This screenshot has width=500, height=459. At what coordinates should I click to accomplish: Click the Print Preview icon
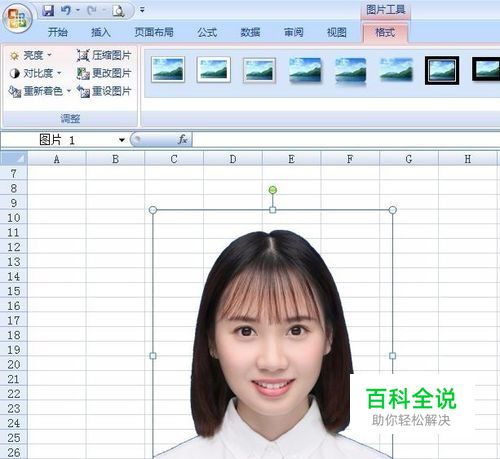click(118, 11)
